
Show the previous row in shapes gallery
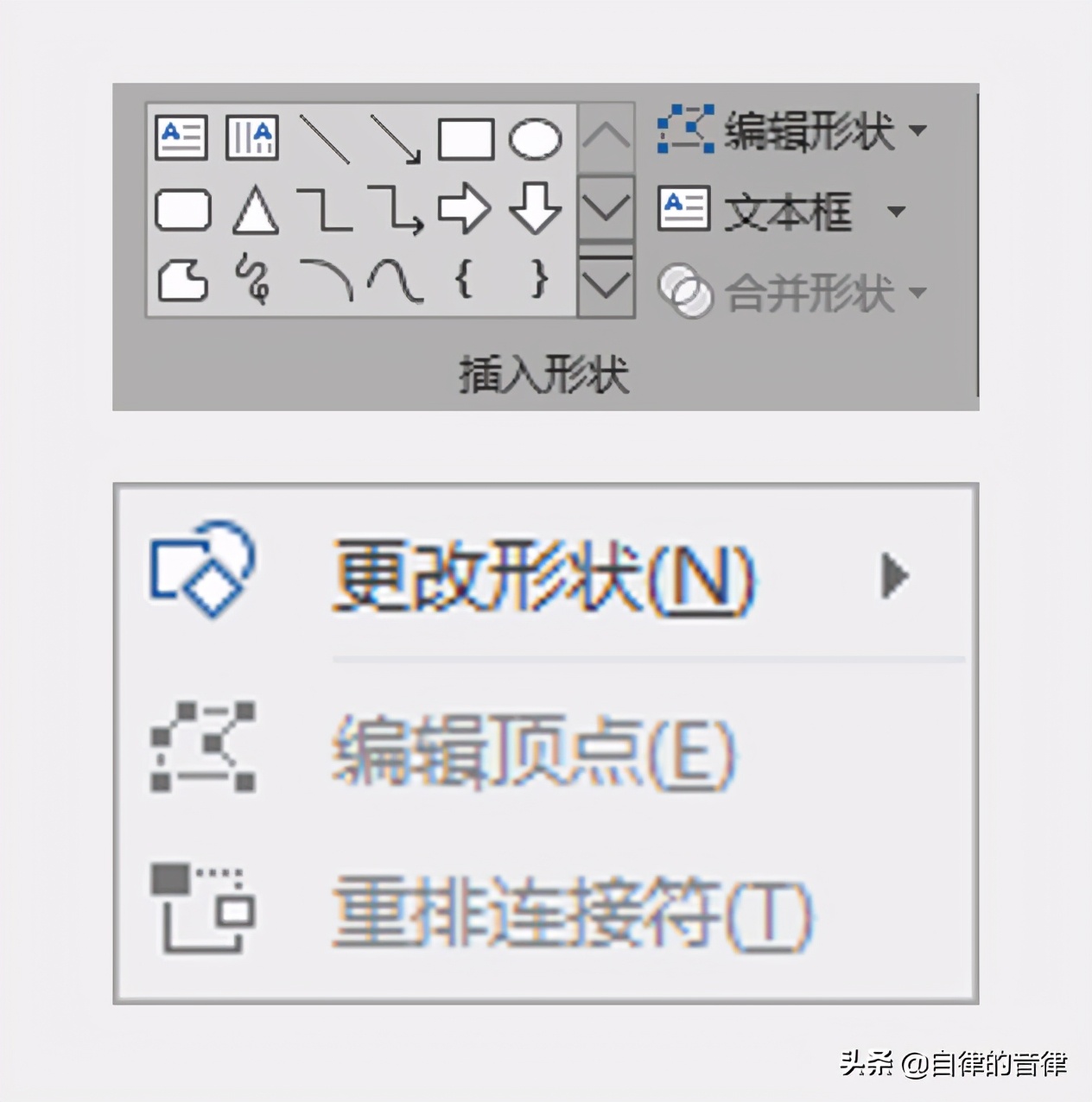pyautogui.click(x=606, y=137)
